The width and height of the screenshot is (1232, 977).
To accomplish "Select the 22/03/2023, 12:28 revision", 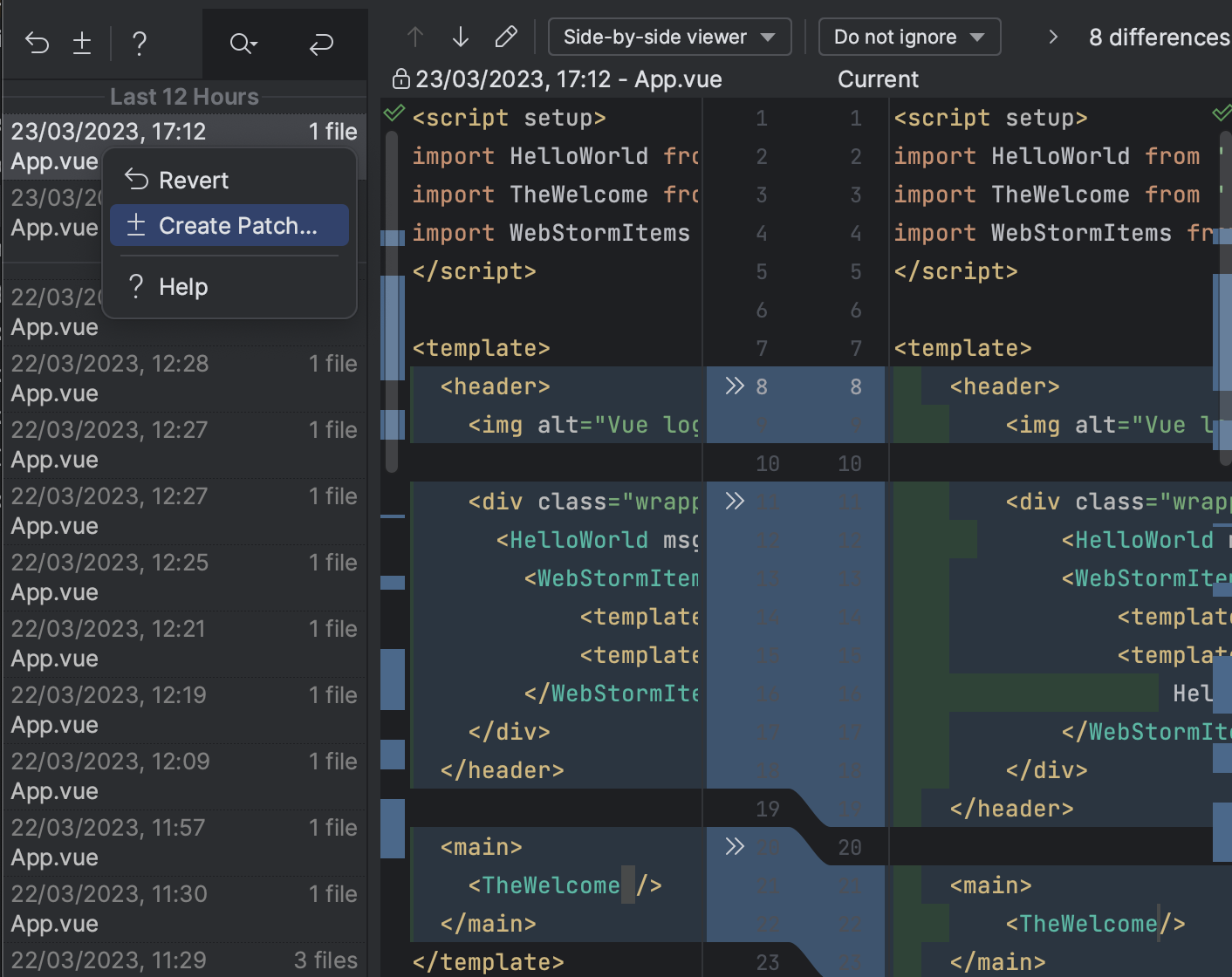I will point(184,379).
